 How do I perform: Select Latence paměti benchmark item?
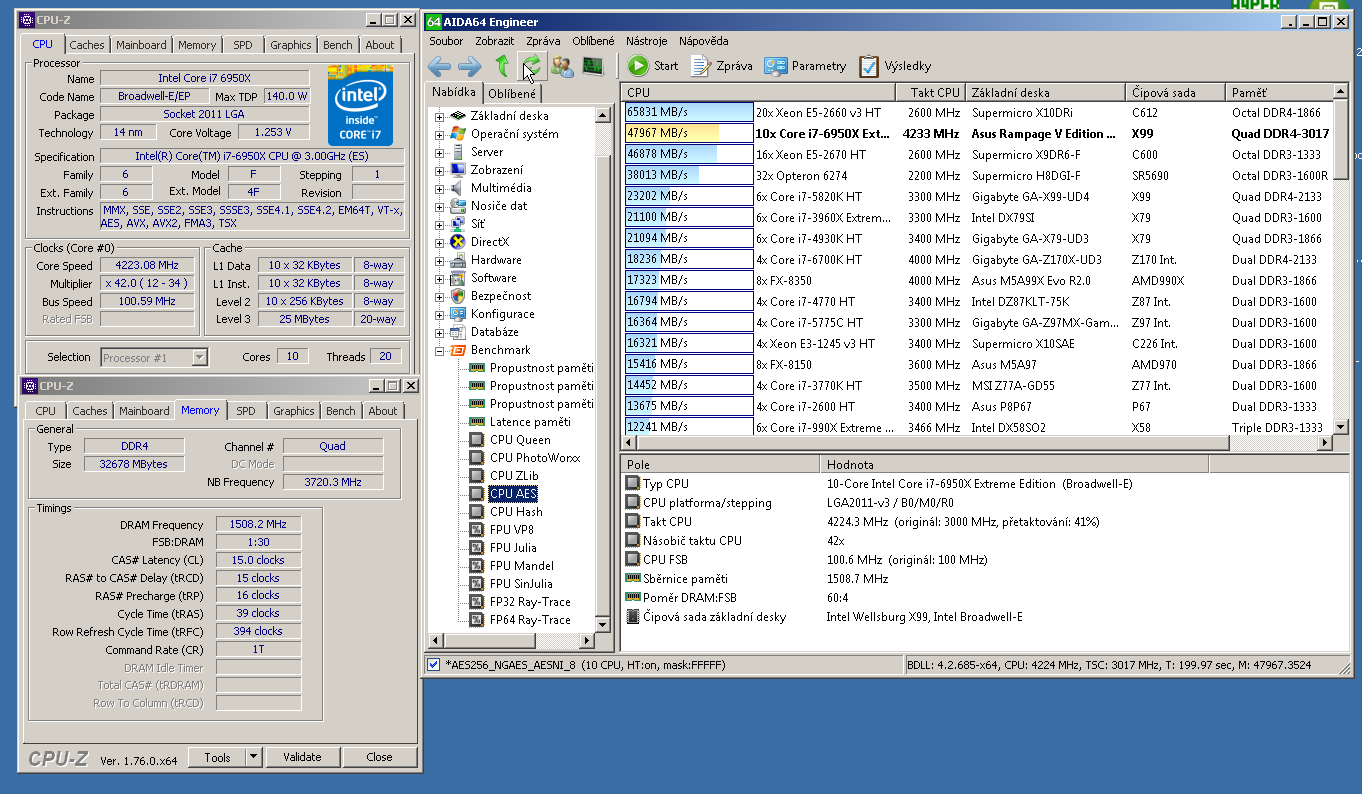[x=530, y=422]
